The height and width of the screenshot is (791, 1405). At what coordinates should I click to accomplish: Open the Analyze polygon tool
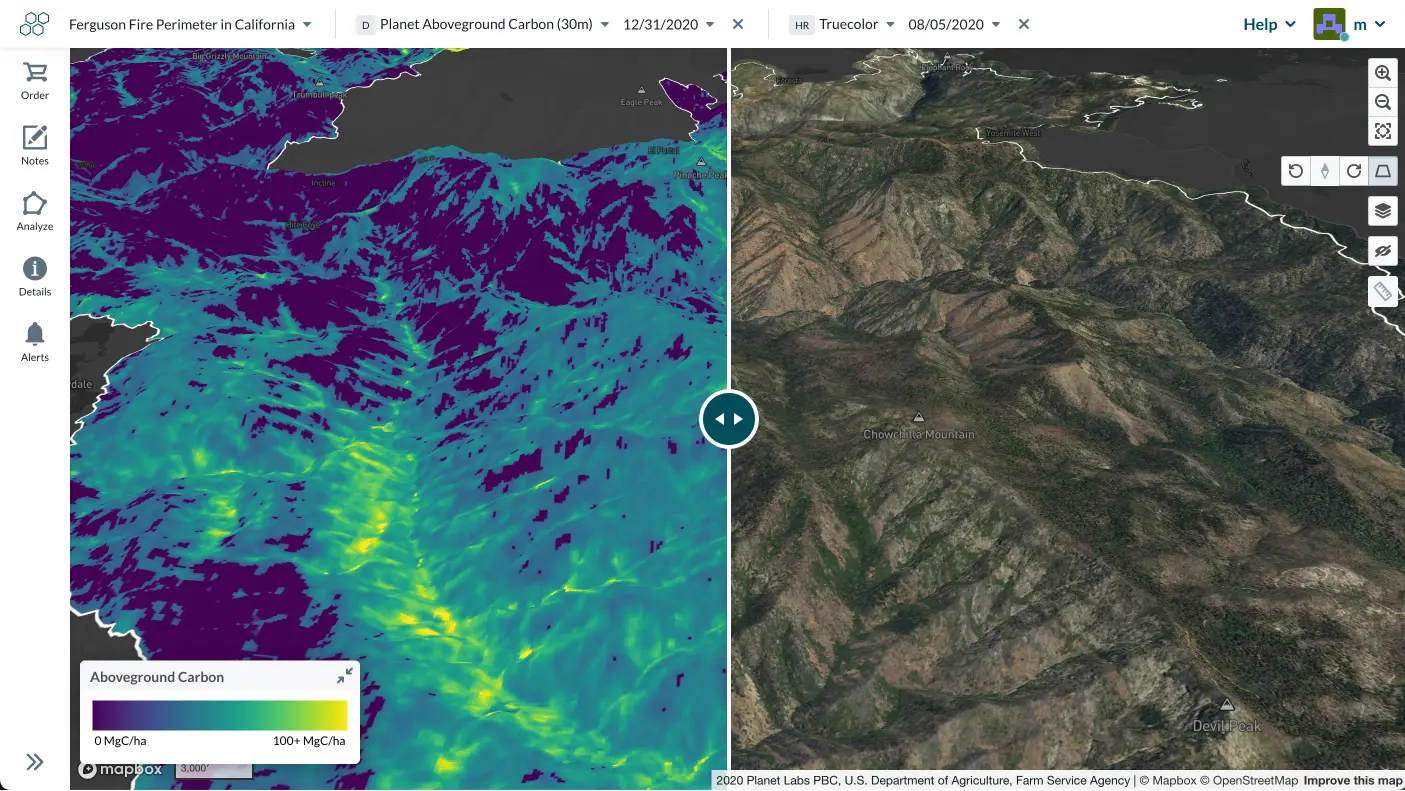(x=35, y=212)
